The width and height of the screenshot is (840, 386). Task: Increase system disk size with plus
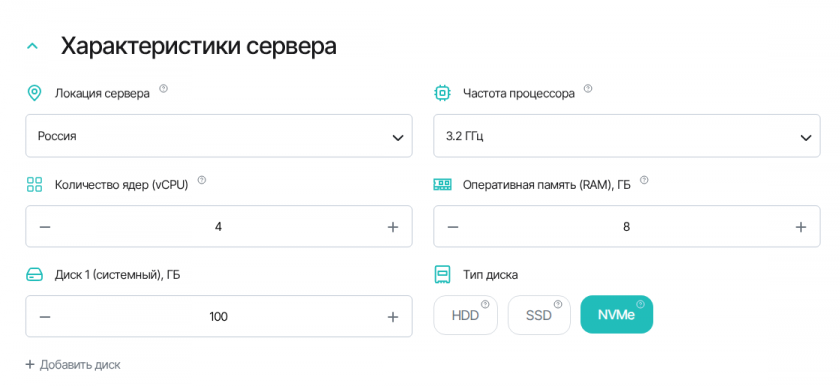tap(393, 317)
